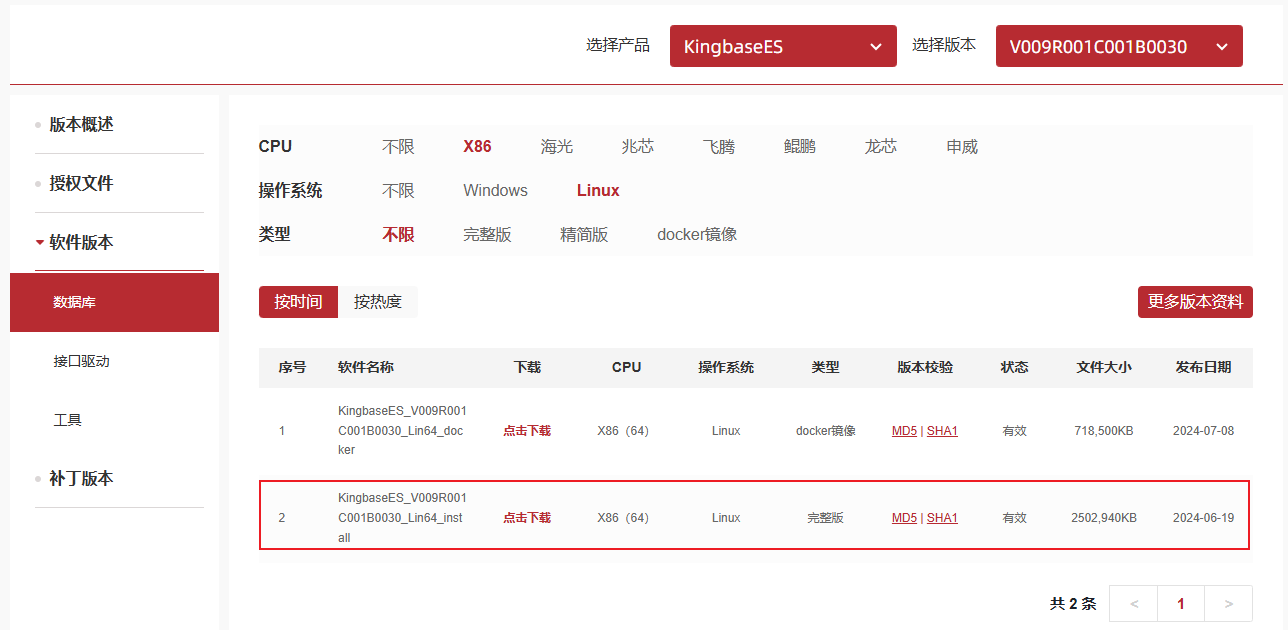Select page 1 in pagination

(x=1181, y=604)
